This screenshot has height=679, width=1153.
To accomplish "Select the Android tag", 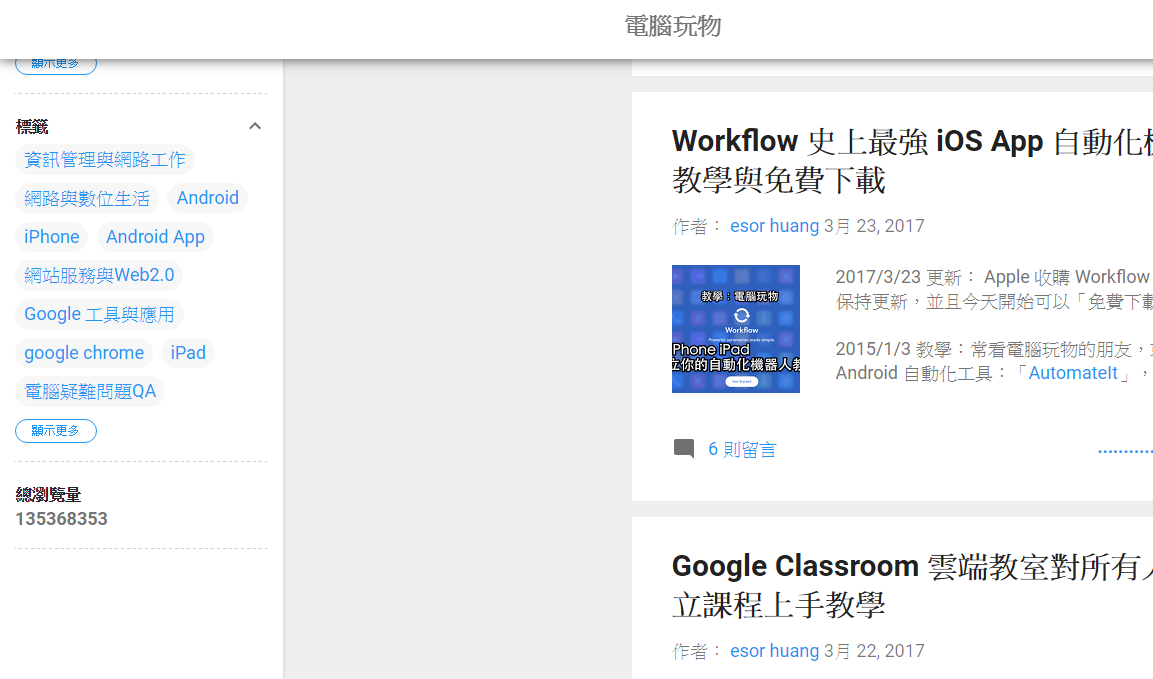I will (x=207, y=199).
